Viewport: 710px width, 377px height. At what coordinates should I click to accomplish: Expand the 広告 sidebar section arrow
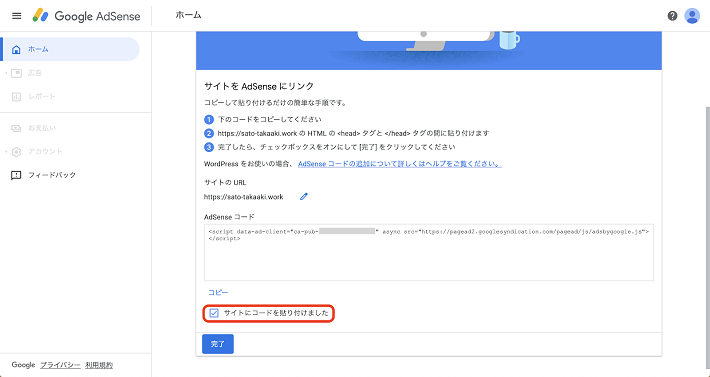6,73
